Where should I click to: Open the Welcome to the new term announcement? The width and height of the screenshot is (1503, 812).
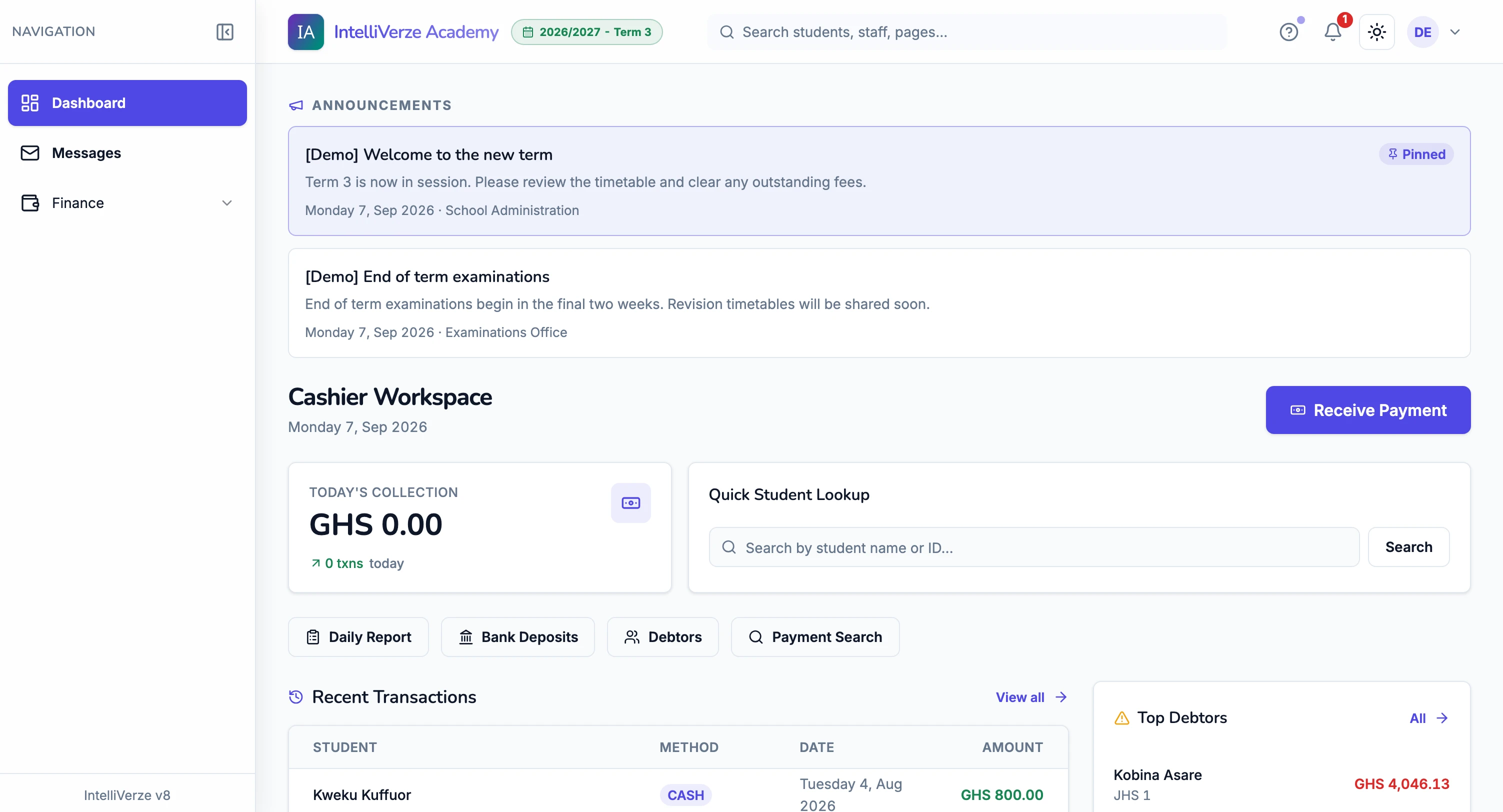[878, 181]
